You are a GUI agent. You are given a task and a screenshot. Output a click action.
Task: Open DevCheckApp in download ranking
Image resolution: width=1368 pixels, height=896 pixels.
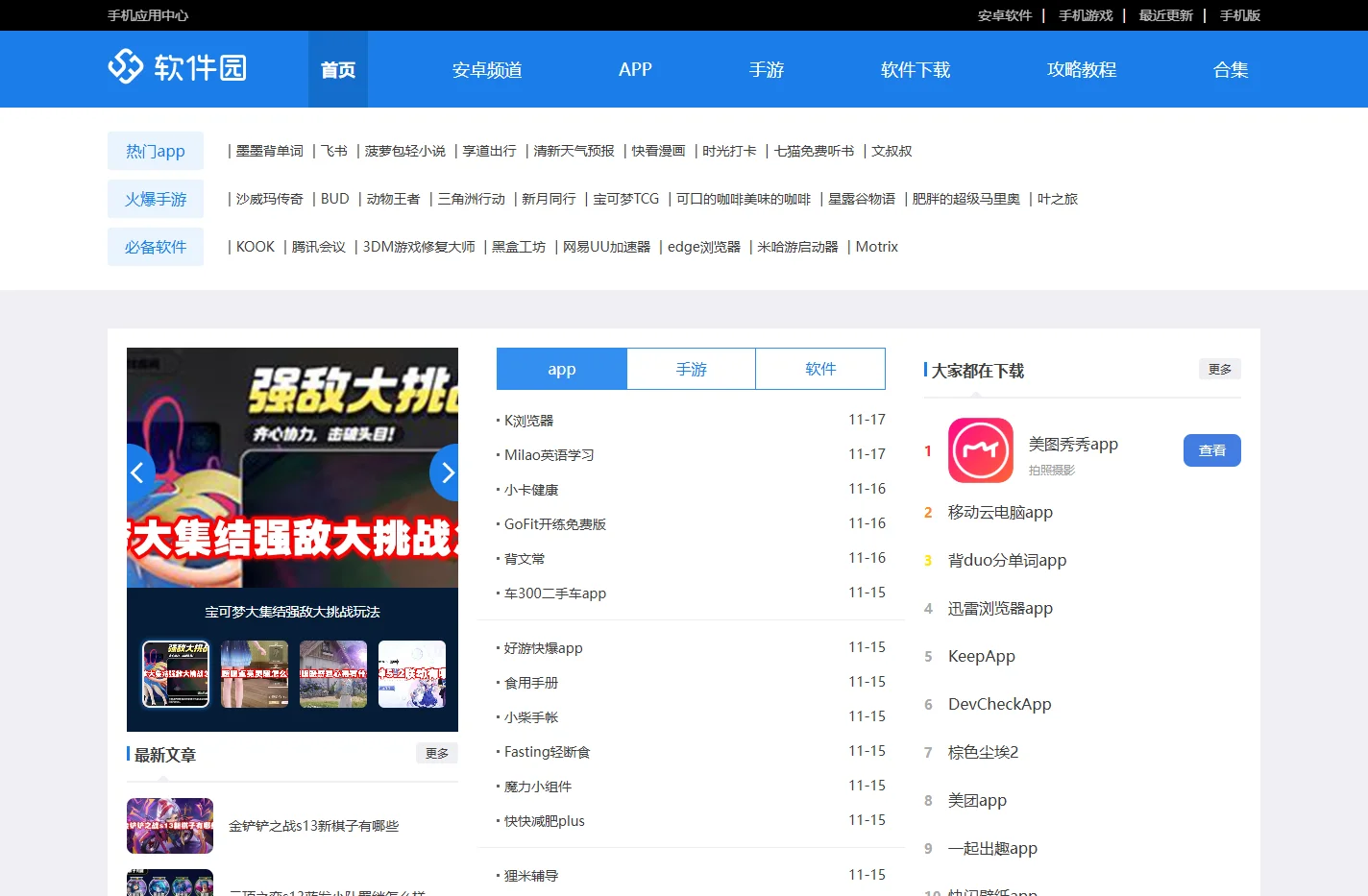click(x=1000, y=704)
